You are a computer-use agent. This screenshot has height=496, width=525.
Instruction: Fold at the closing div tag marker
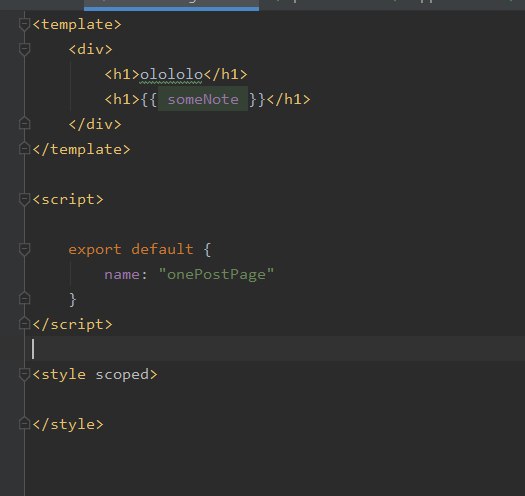coord(24,124)
